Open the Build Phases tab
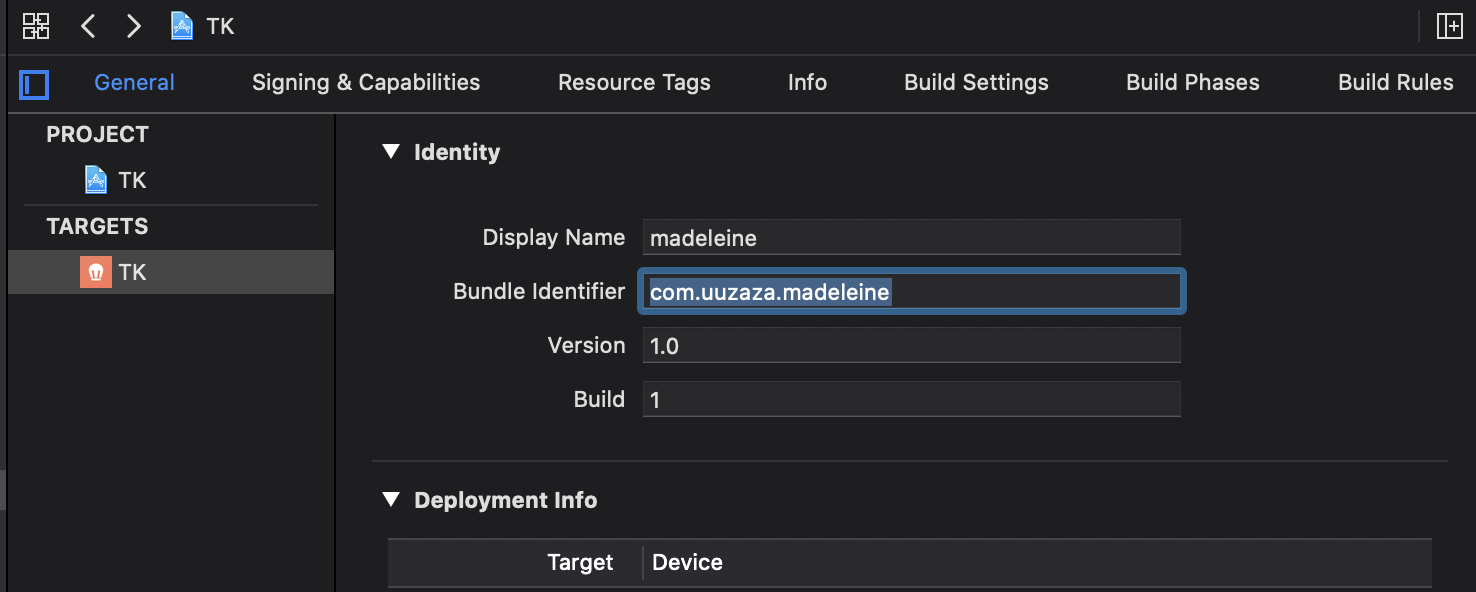Viewport: 1476px width, 592px height. pos(1193,83)
